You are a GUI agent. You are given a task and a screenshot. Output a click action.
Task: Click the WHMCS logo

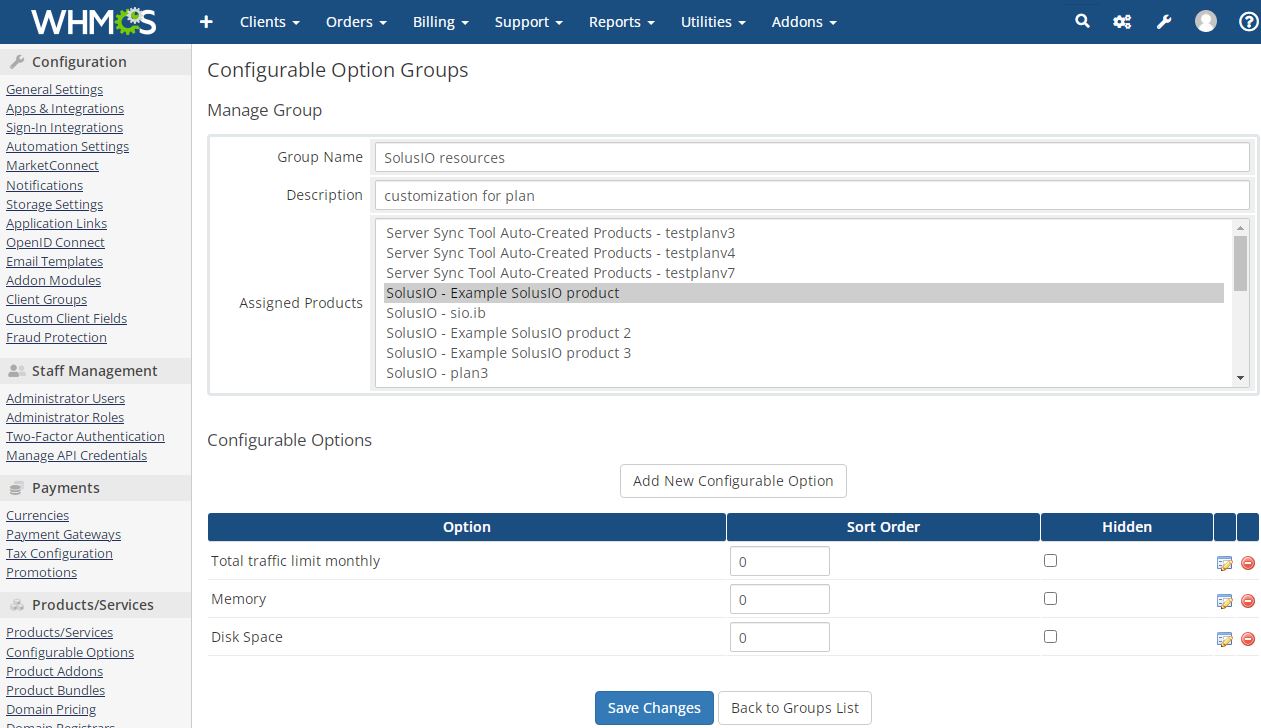(x=96, y=21)
